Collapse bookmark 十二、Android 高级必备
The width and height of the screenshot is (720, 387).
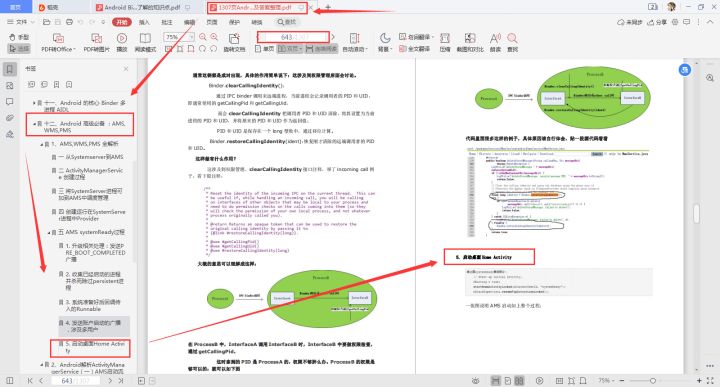tap(34, 124)
